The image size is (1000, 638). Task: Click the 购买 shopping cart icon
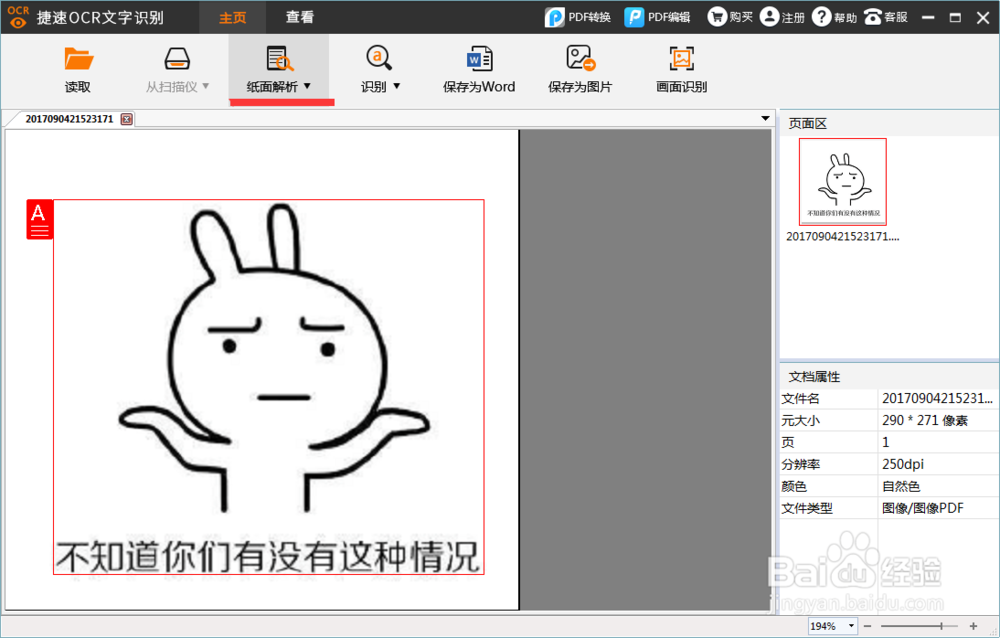point(717,17)
